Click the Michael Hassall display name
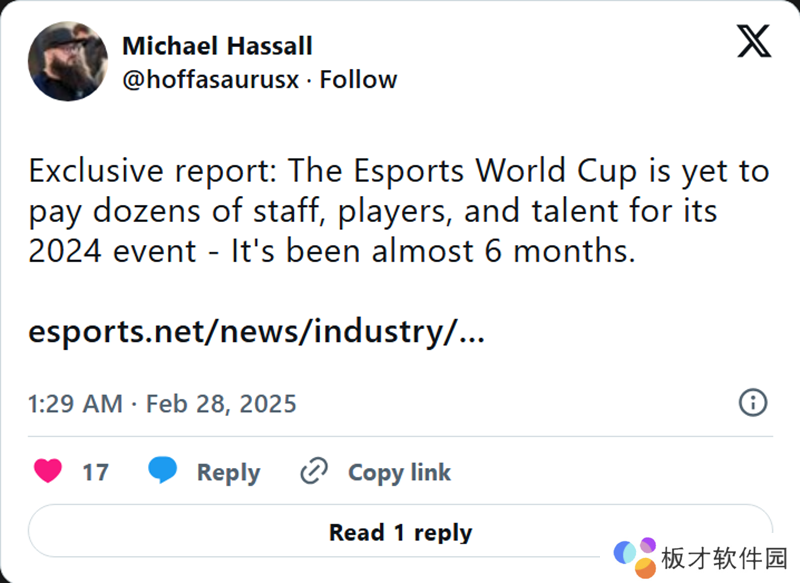This screenshot has width=800, height=583. (x=217, y=46)
